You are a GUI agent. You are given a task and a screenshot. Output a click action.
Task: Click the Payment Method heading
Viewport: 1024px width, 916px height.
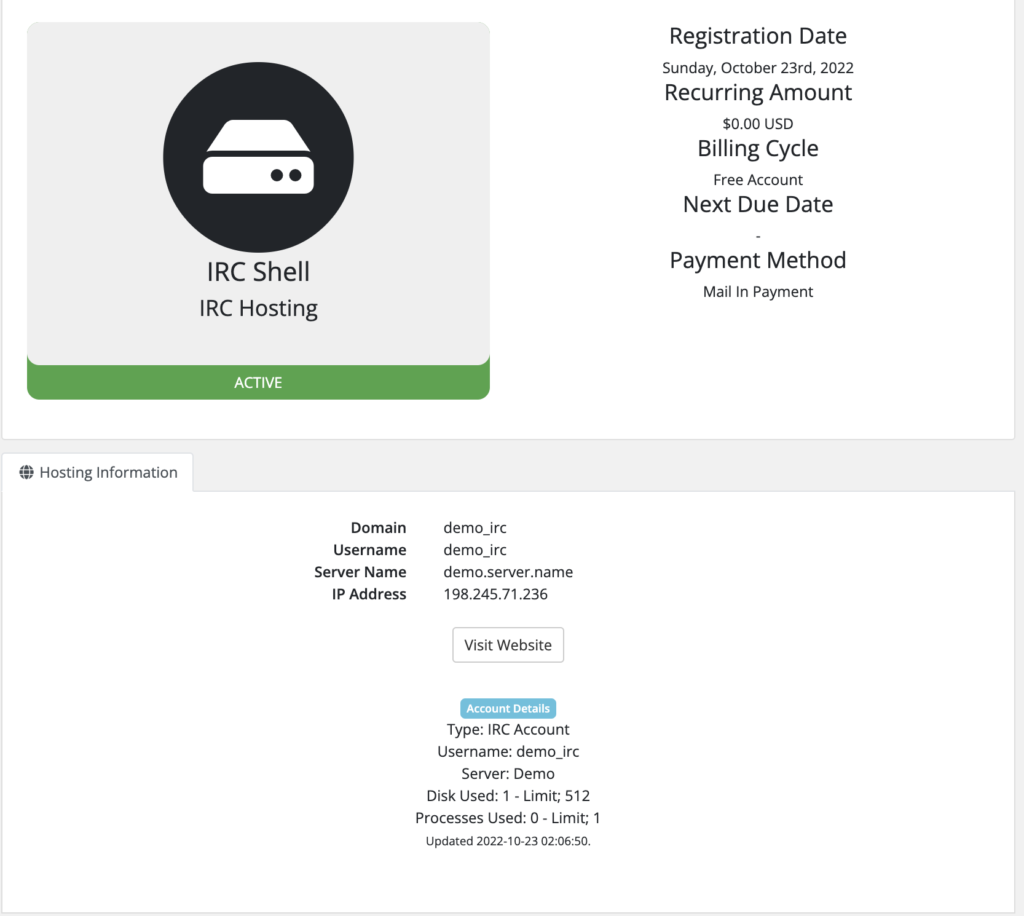click(758, 261)
